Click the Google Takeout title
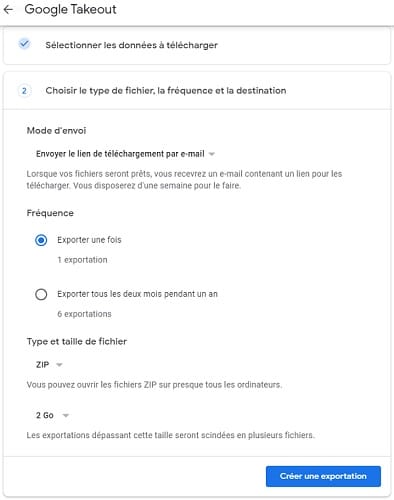 click(x=70, y=9)
